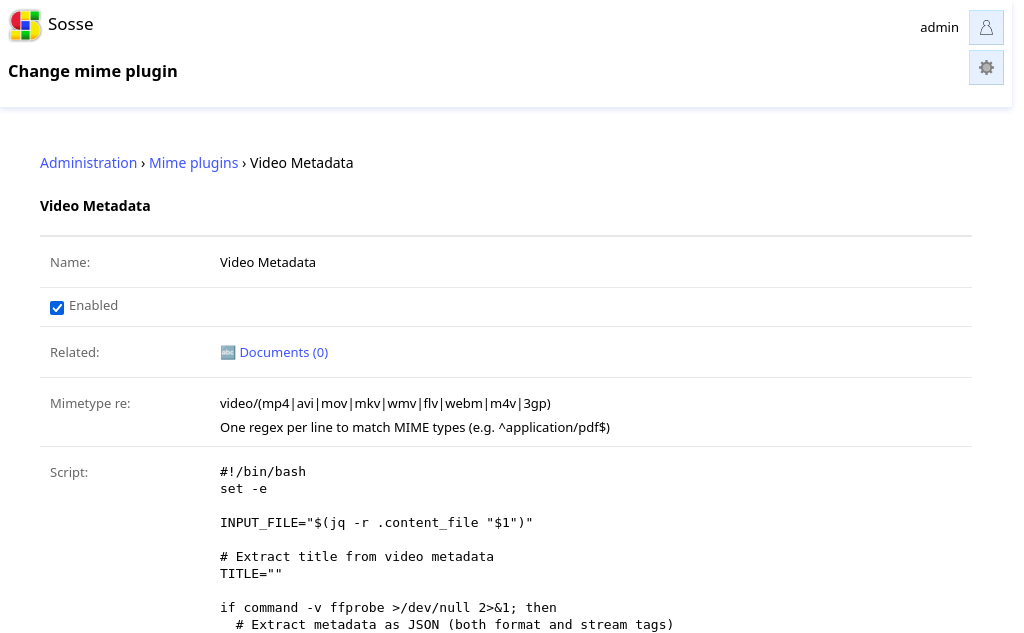Open the Documents (0) related link

pyautogui.click(x=283, y=353)
